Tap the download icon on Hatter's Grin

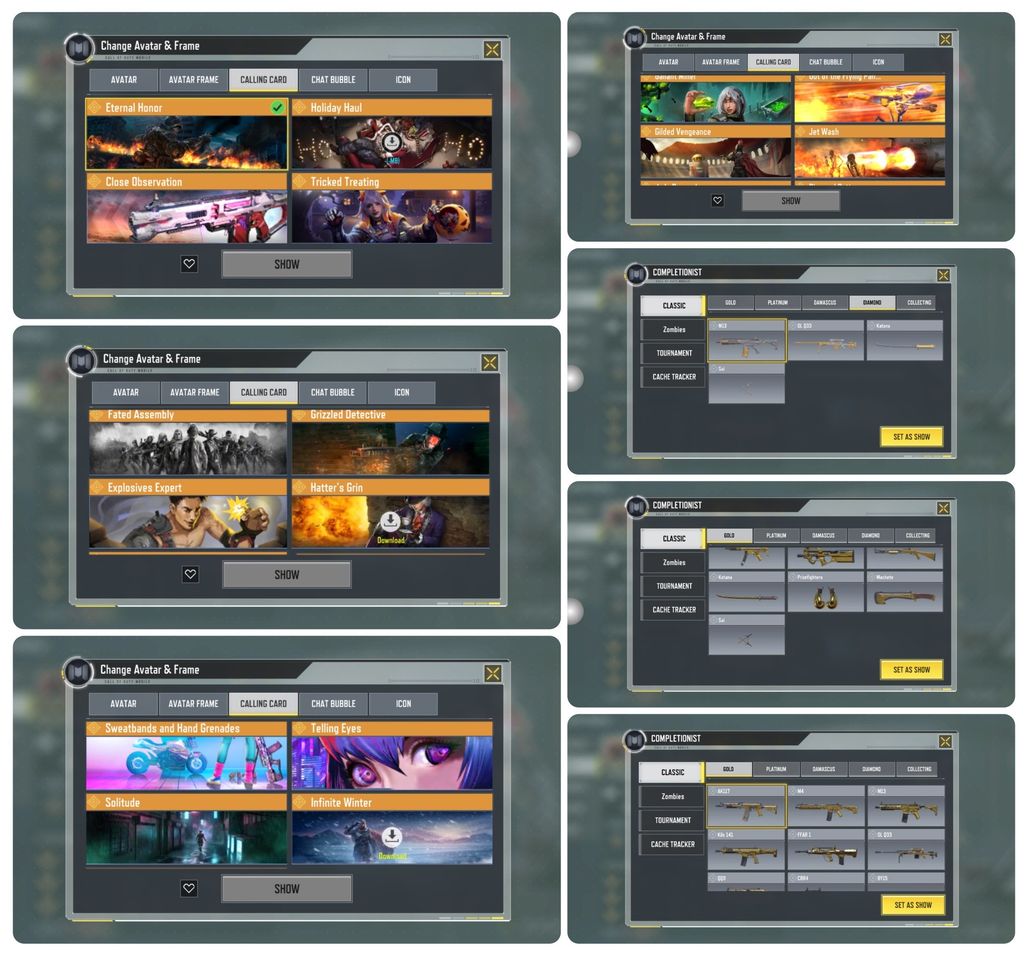(x=390, y=521)
